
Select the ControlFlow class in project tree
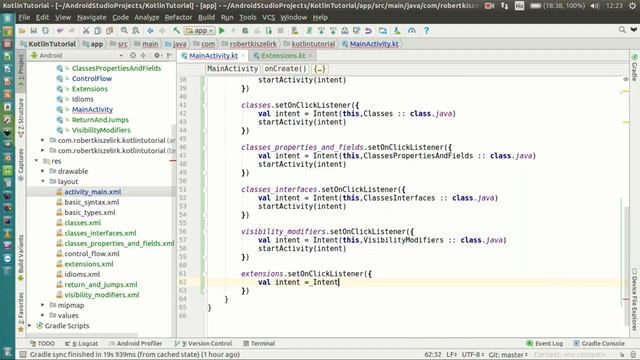(92, 78)
